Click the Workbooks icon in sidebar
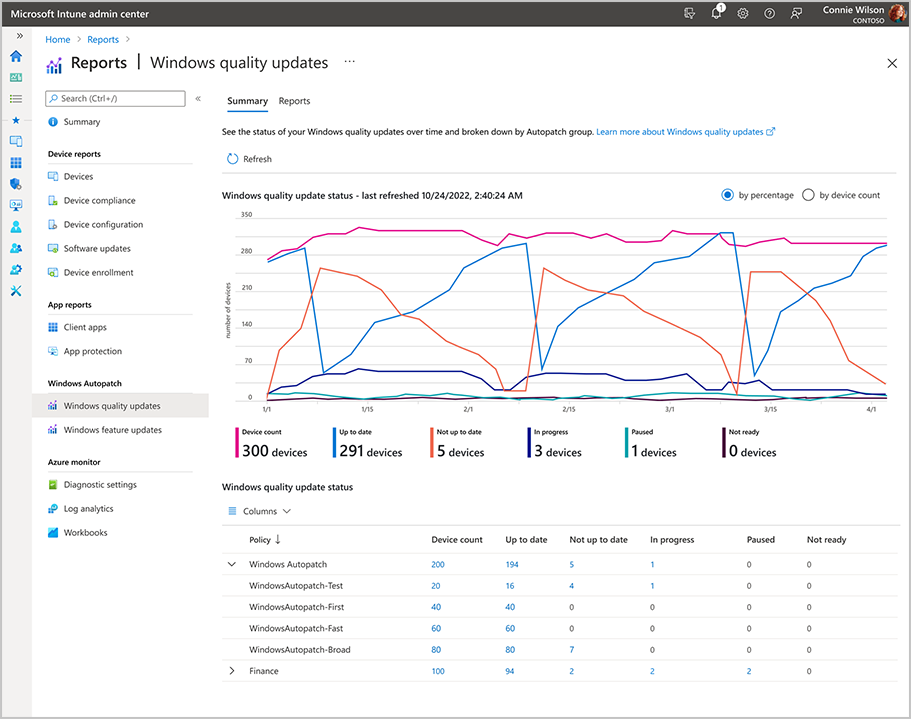 coord(53,533)
